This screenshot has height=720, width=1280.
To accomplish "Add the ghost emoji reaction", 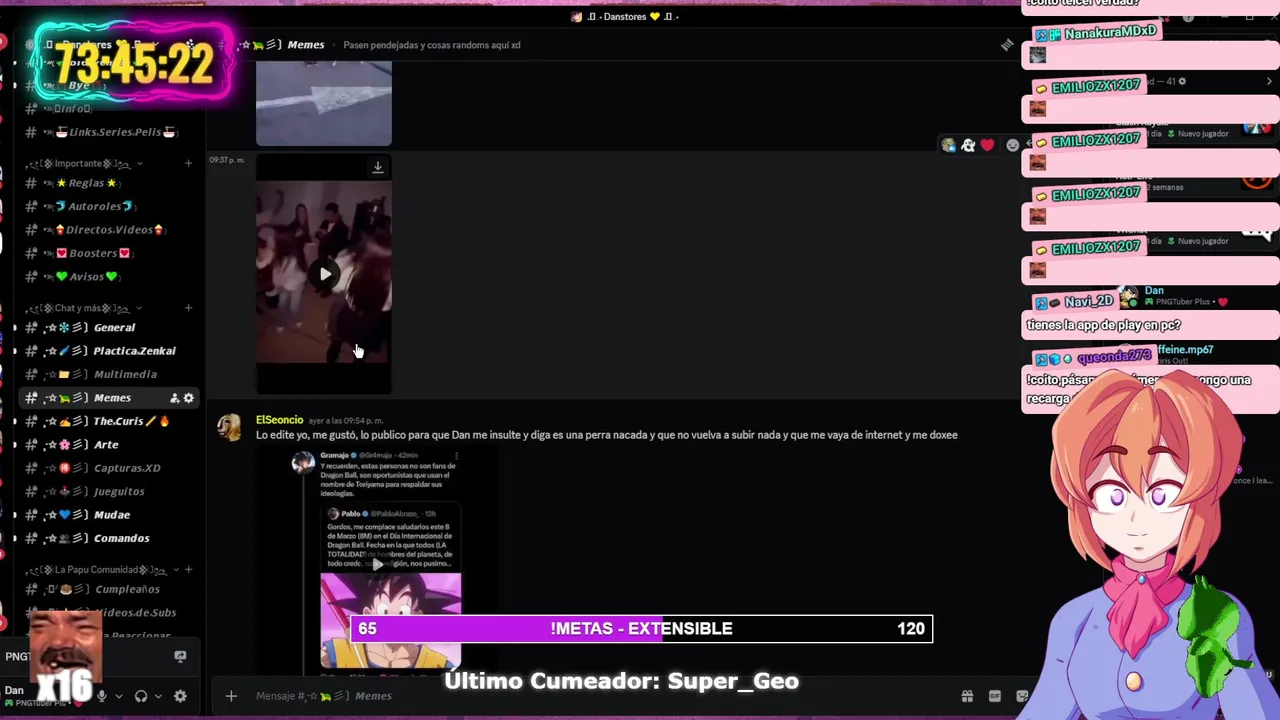I will (968, 146).
